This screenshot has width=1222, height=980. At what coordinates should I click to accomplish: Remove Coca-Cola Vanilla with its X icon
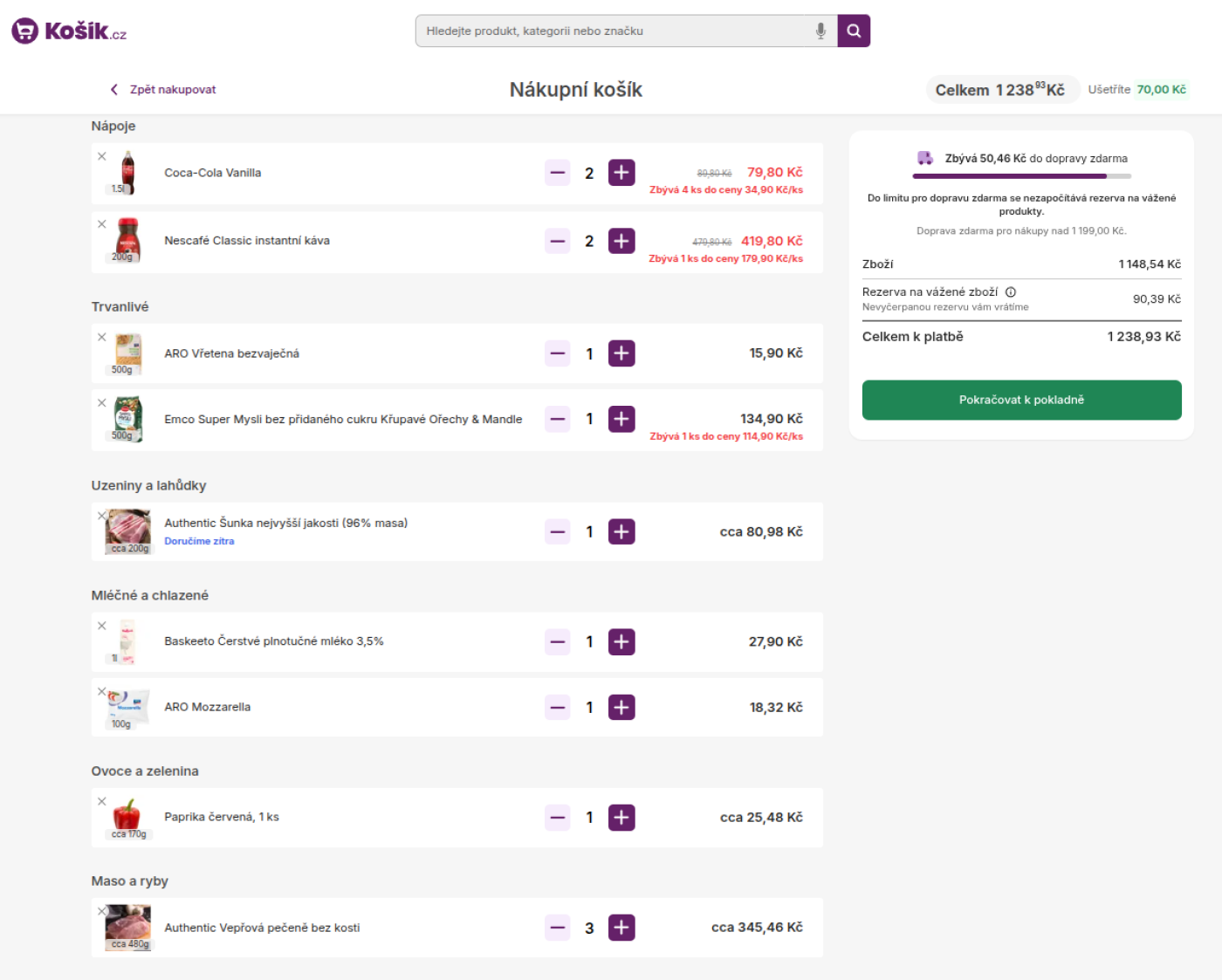pos(102,156)
